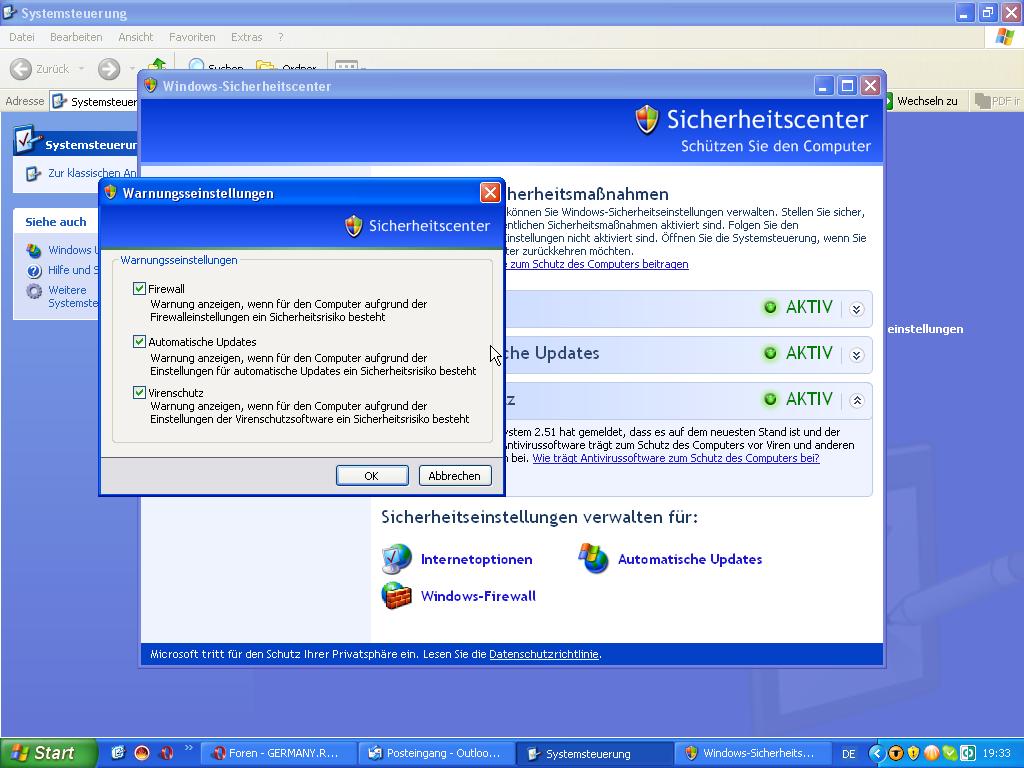Open the Ansicht menu
Screen dimensions: 1024x768
click(x=135, y=37)
